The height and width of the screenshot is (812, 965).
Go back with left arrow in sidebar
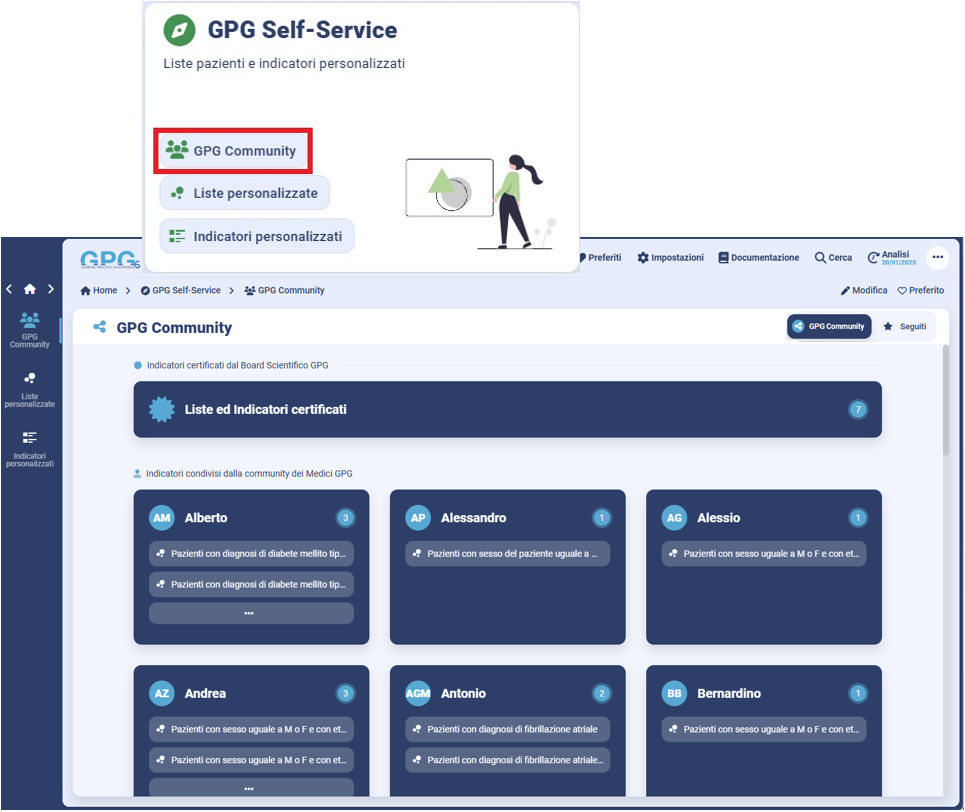tap(10, 289)
